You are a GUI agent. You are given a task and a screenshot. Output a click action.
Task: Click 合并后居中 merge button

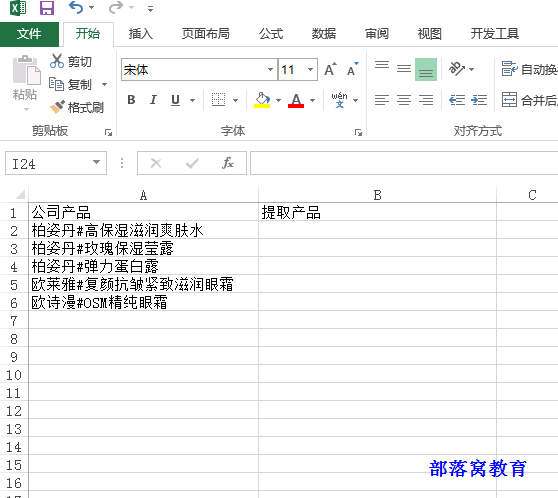[530, 100]
